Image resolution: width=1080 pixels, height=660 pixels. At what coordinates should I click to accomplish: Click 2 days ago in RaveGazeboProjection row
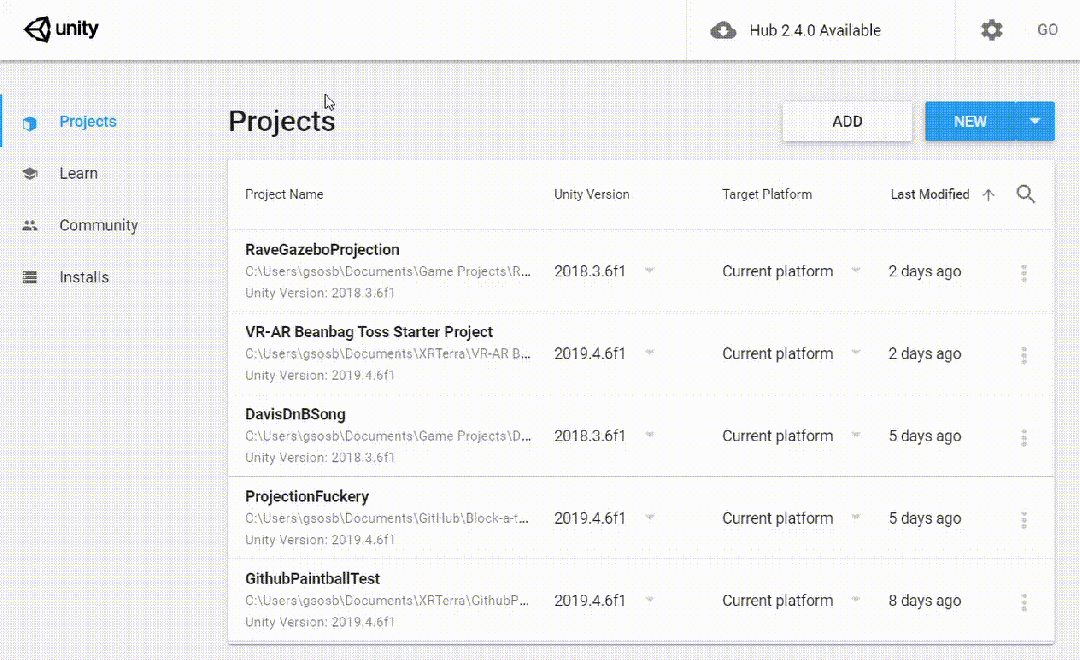tap(924, 271)
